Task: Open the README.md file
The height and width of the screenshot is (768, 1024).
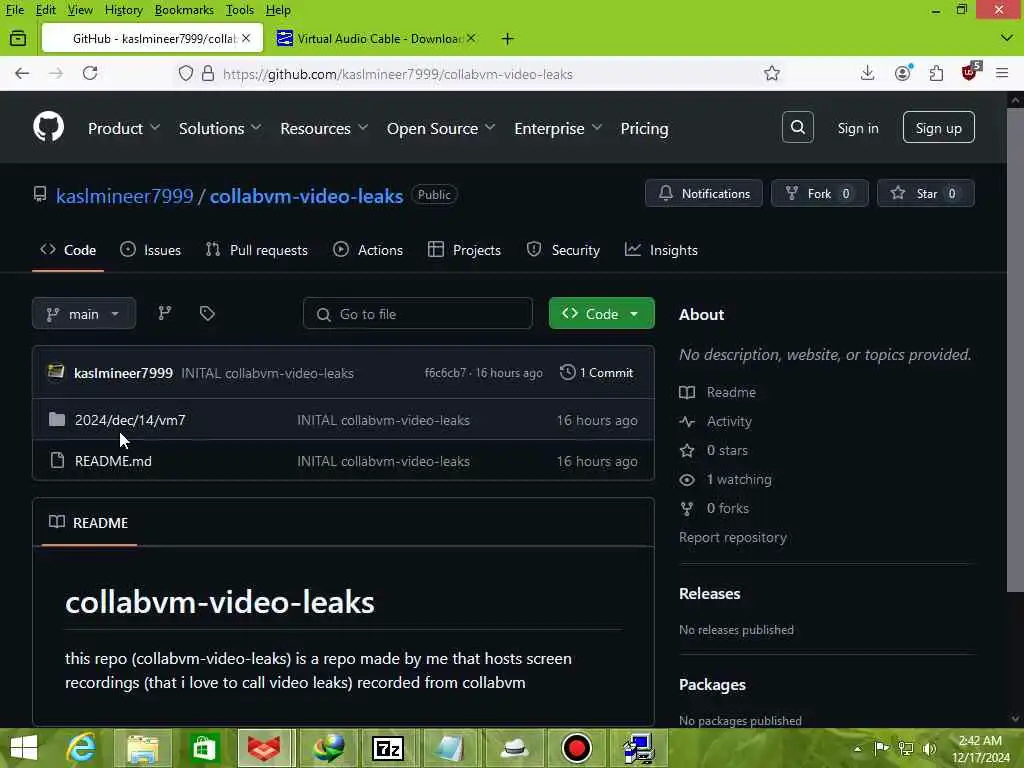Action: [113, 461]
